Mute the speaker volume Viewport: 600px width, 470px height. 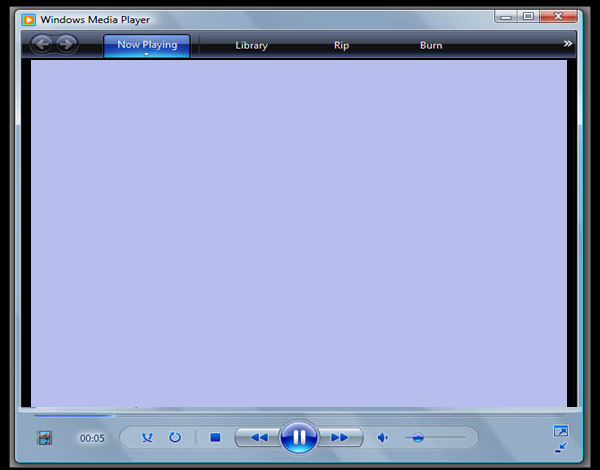[382, 437]
